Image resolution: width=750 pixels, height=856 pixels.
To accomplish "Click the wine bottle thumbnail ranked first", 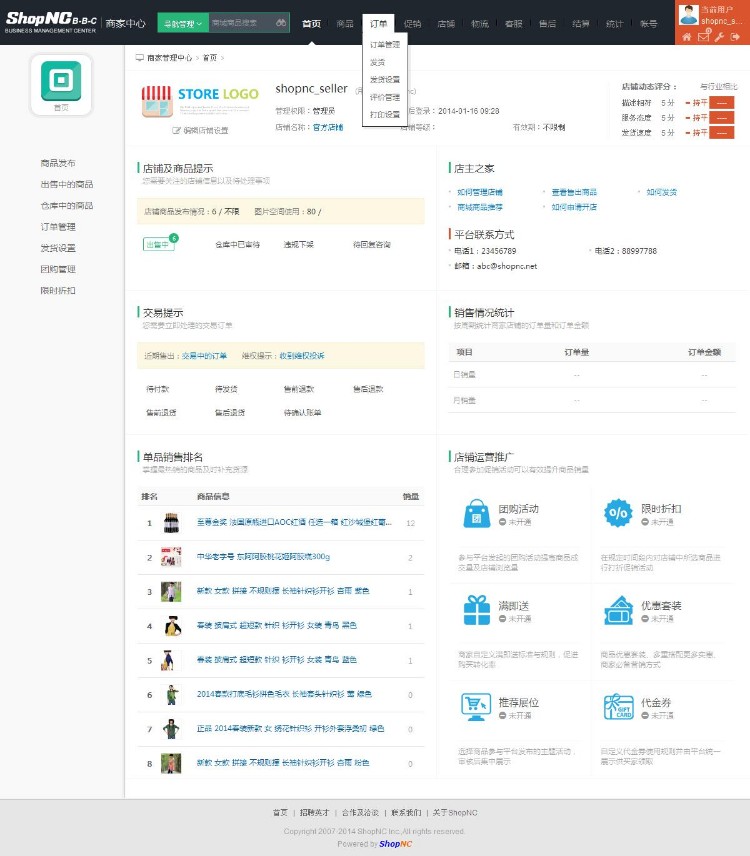I will (171, 522).
